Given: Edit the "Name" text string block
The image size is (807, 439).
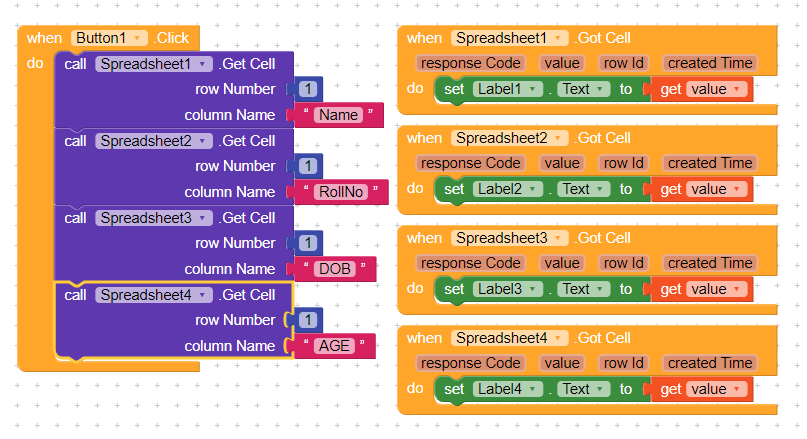Looking at the screenshot, I should 338,115.
